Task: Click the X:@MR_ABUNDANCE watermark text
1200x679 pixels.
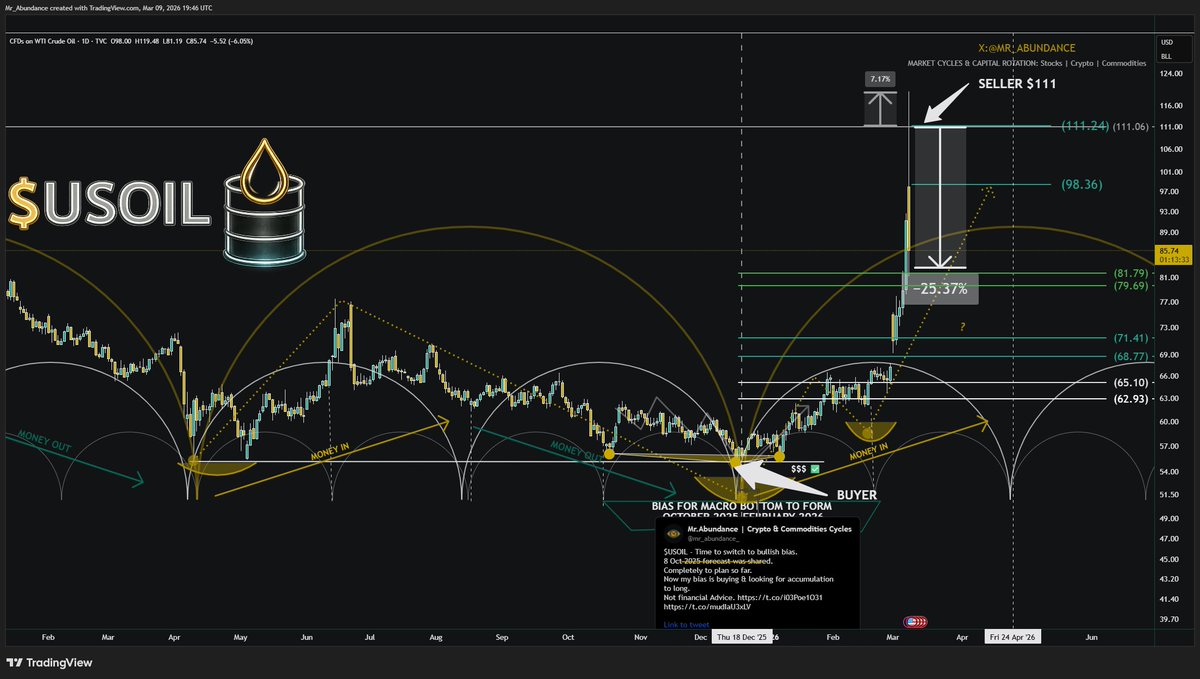Action: tap(1028, 47)
